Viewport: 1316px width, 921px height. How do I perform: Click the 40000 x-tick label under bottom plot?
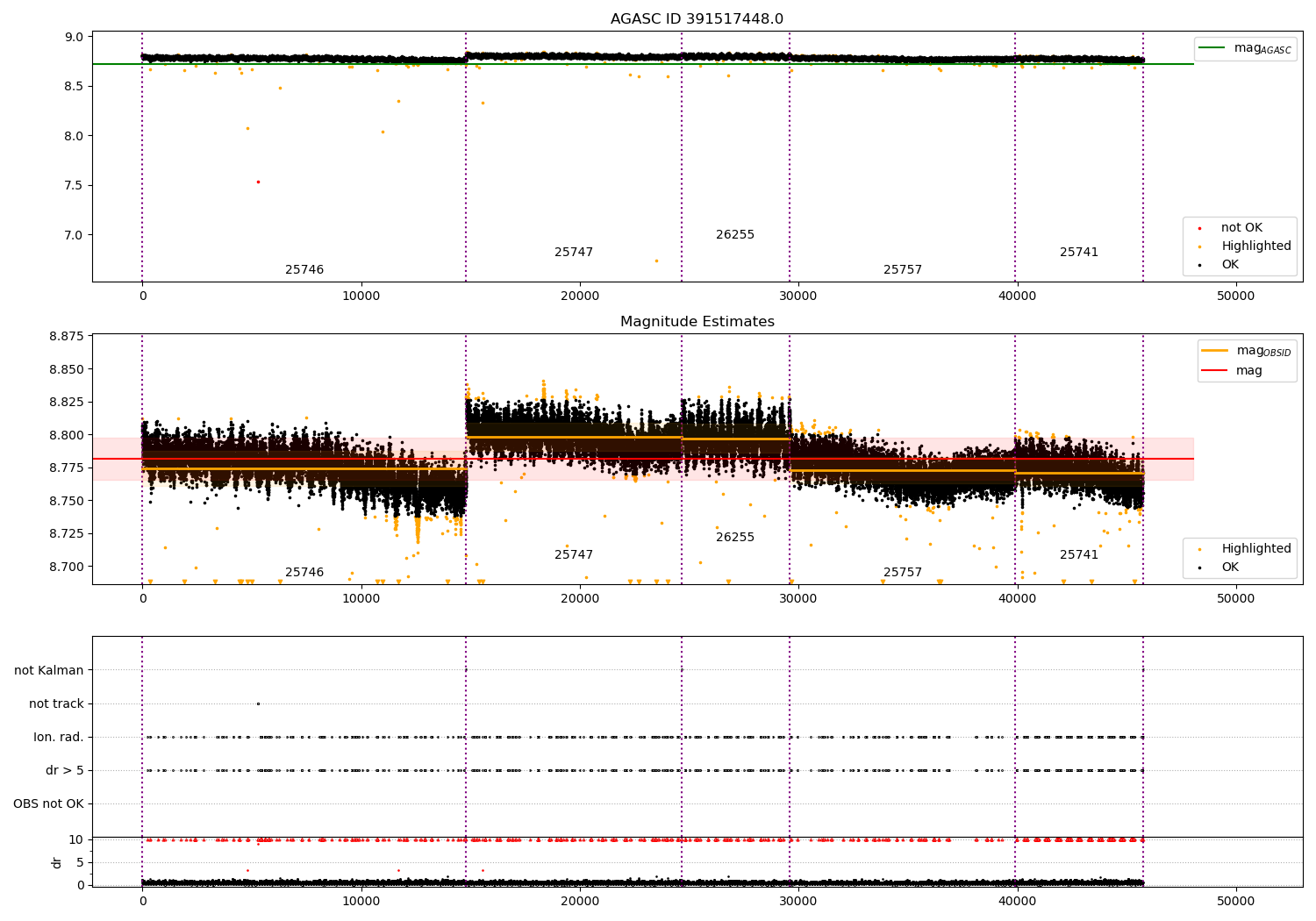coord(1017,902)
